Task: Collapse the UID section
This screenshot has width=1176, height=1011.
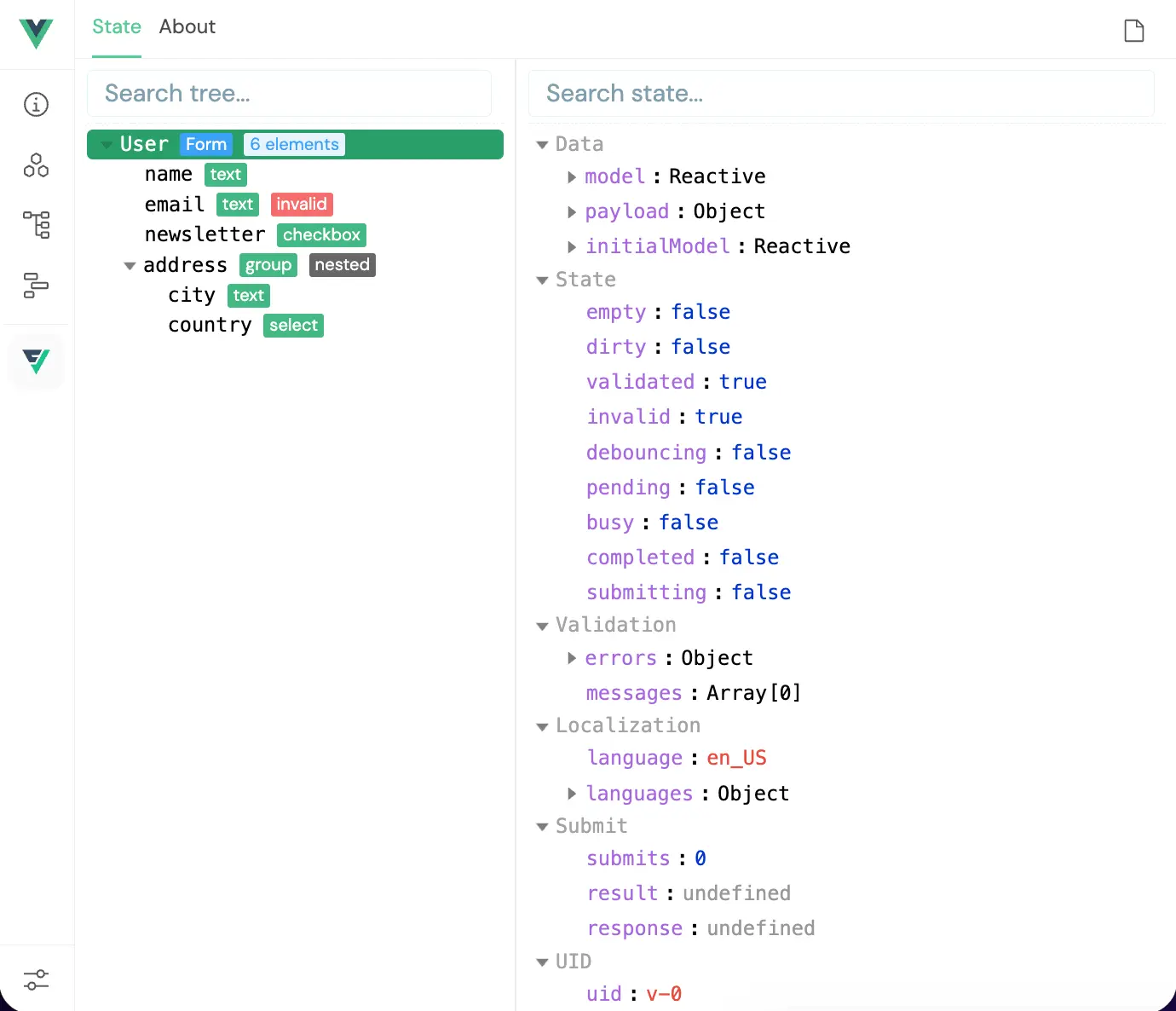Action: pos(542,962)
